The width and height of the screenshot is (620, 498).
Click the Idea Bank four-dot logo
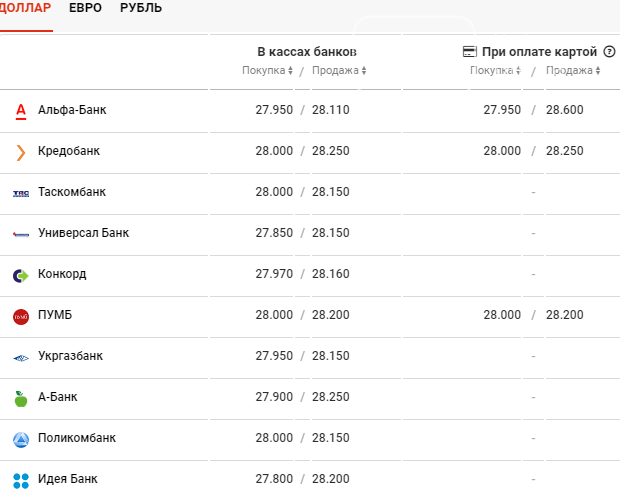21,481
